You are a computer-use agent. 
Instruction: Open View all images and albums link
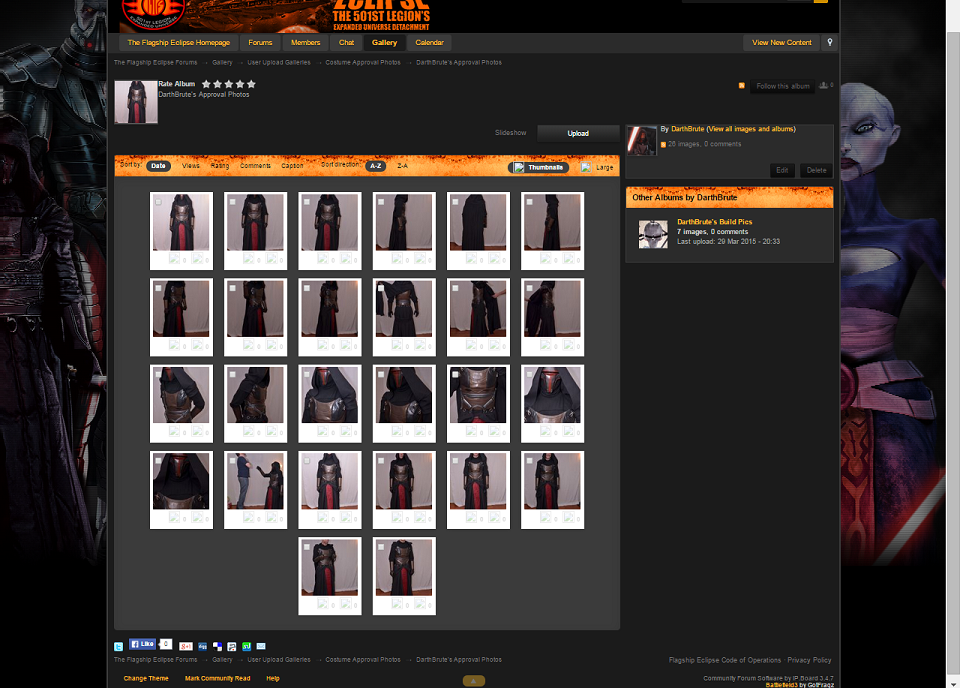click(751, 129)
